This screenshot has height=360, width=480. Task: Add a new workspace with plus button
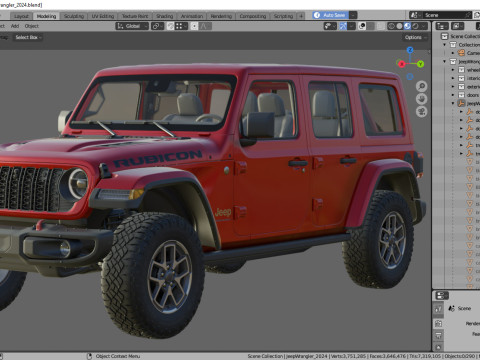[301, 16]
